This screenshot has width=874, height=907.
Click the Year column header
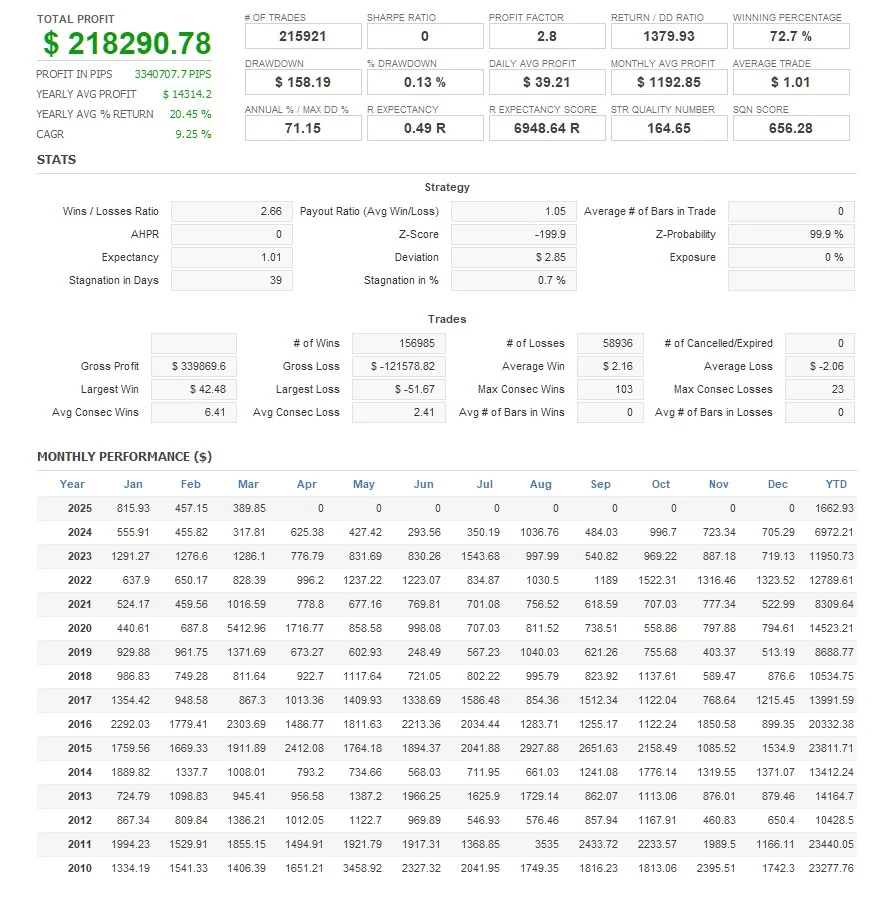click(x=72, y=484)
